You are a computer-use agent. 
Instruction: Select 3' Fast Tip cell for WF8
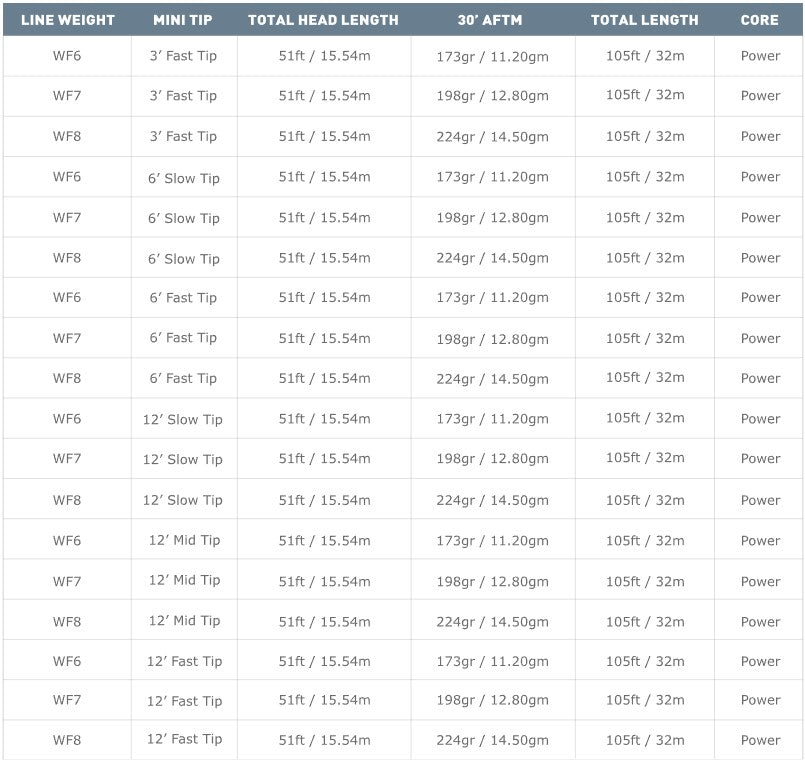click(x=183, y=137)
